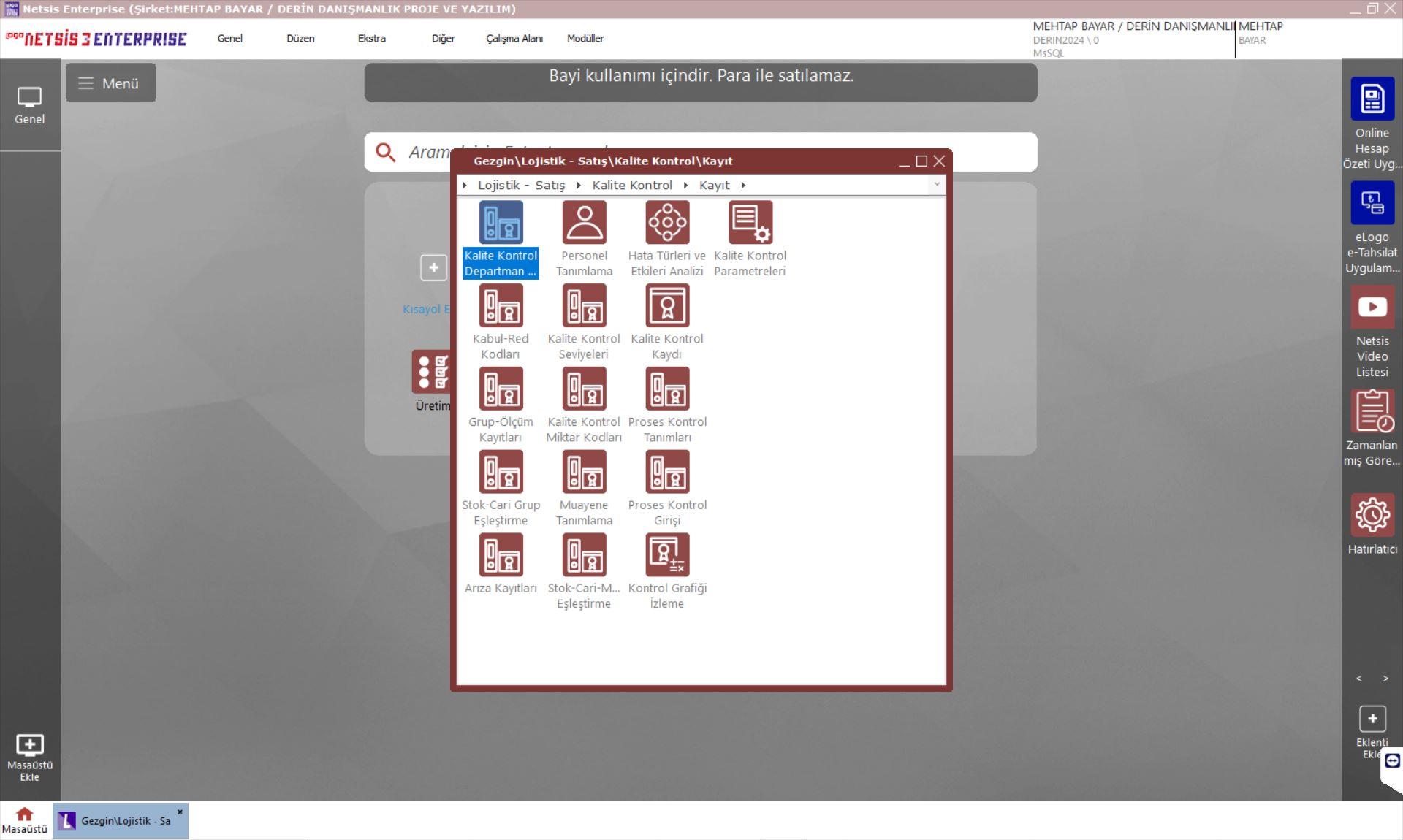Click Kalite Kontrol breadcrumb
This screenshot has height=840, width=1403.
tap(632, 186)
